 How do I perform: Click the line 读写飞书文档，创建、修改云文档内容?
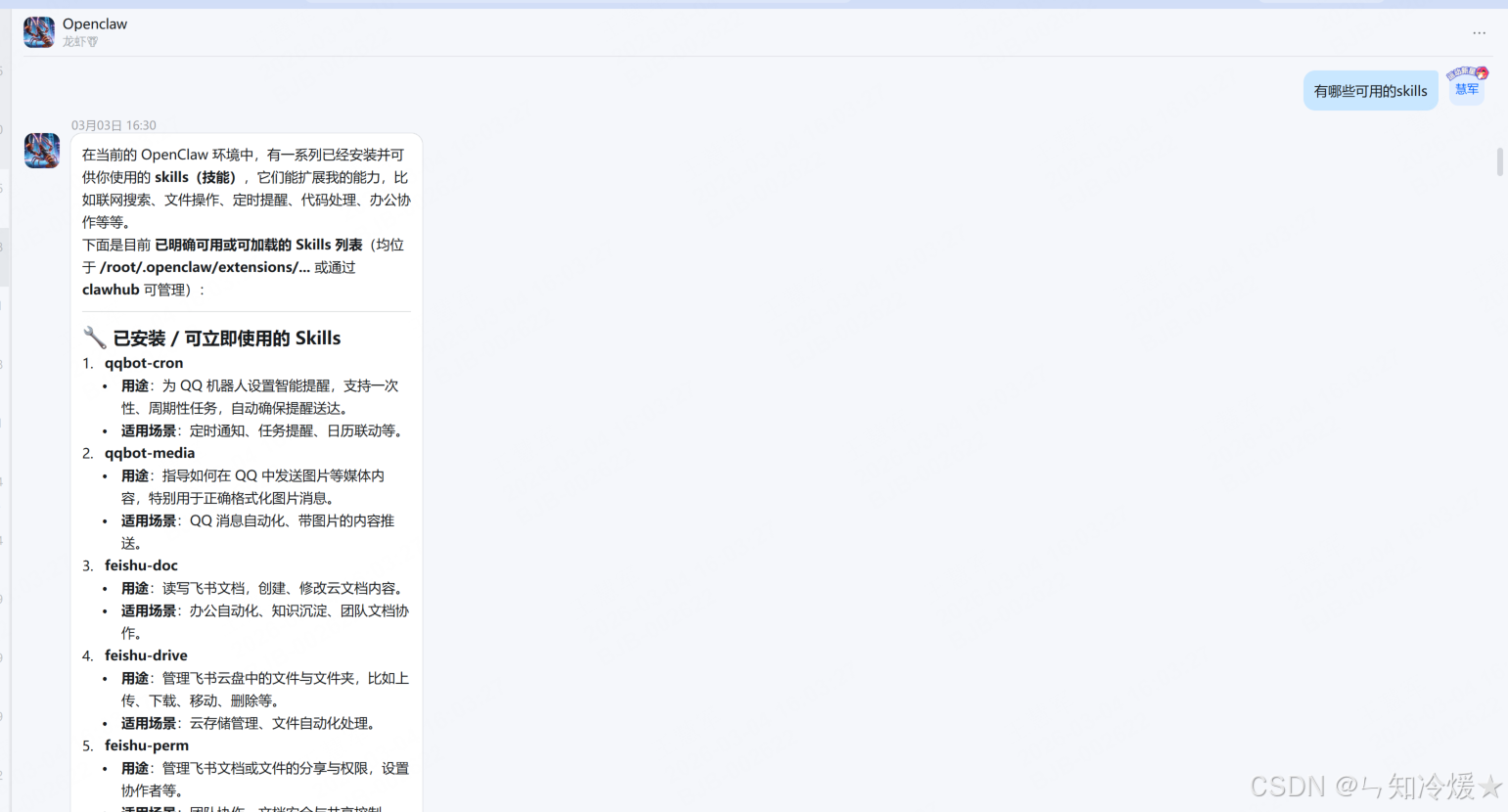[285, 588]
